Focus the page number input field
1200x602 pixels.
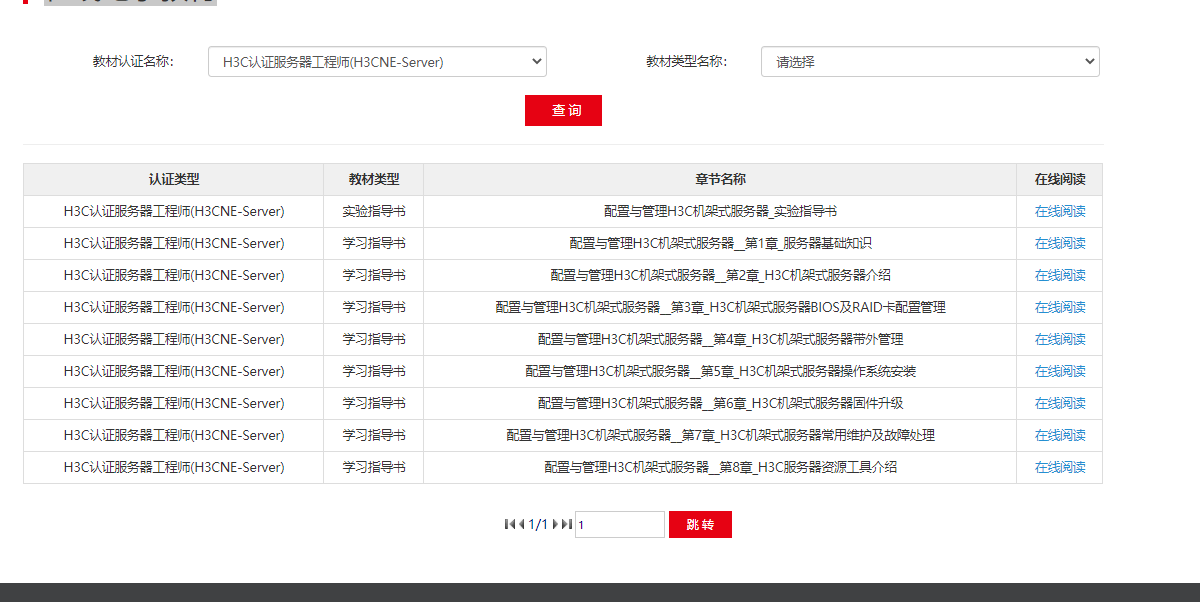click(x=620, y=524)
